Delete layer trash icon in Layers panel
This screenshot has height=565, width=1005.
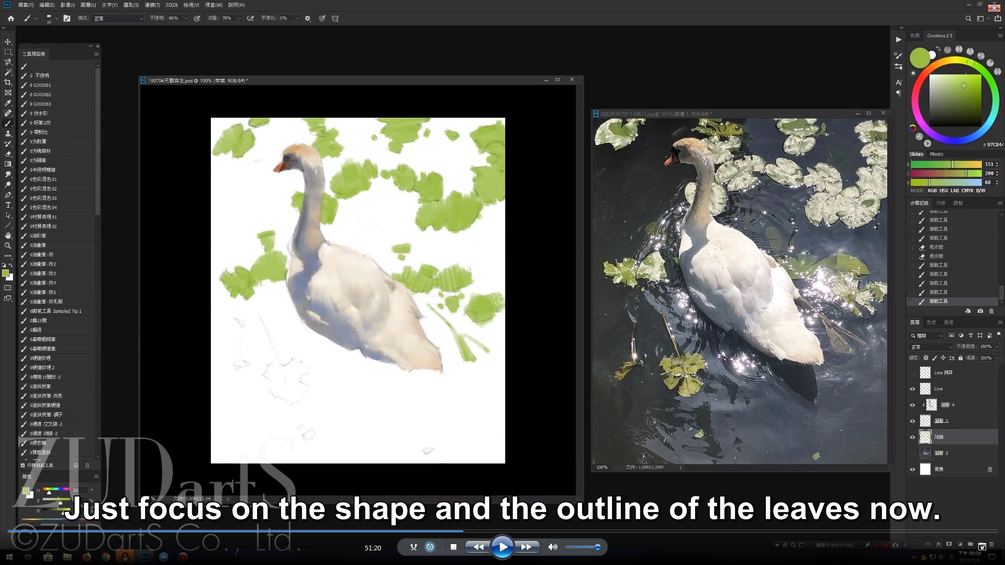(992, 545)
